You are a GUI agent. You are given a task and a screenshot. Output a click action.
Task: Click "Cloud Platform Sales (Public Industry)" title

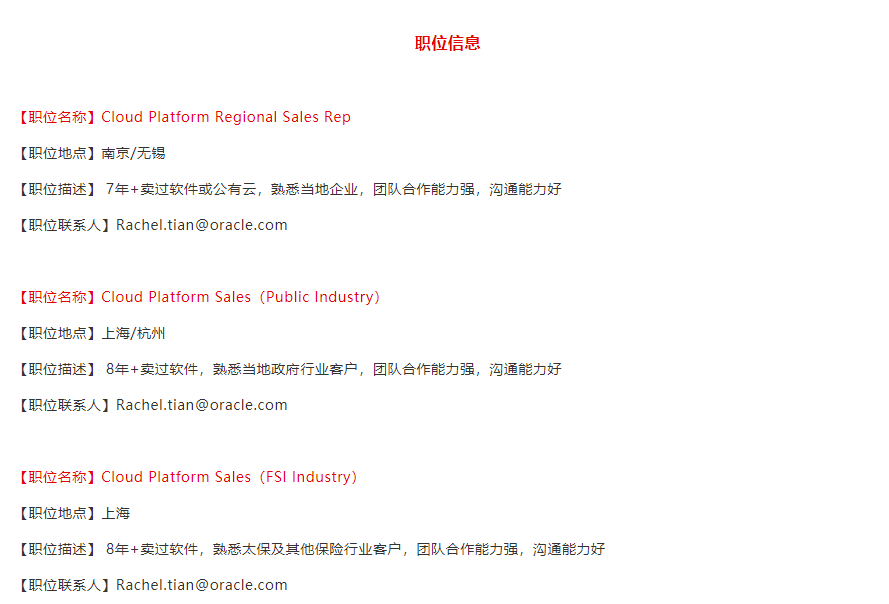[x=240, y=297]
